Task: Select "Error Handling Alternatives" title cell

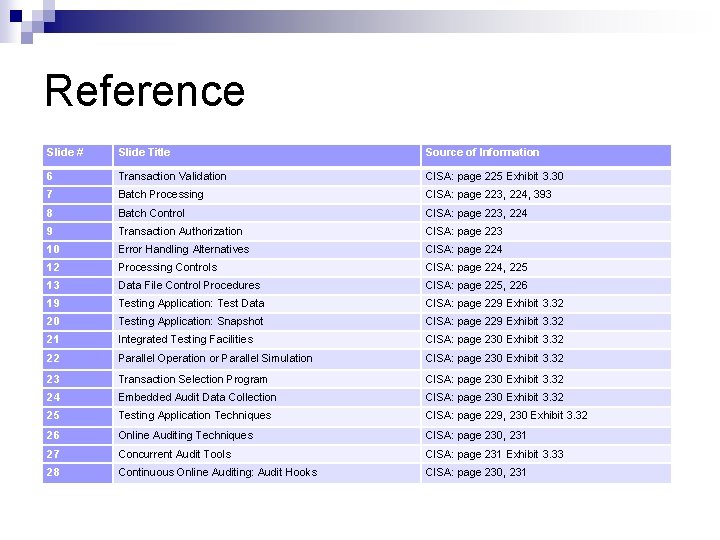Action: [x=267, y=250]
